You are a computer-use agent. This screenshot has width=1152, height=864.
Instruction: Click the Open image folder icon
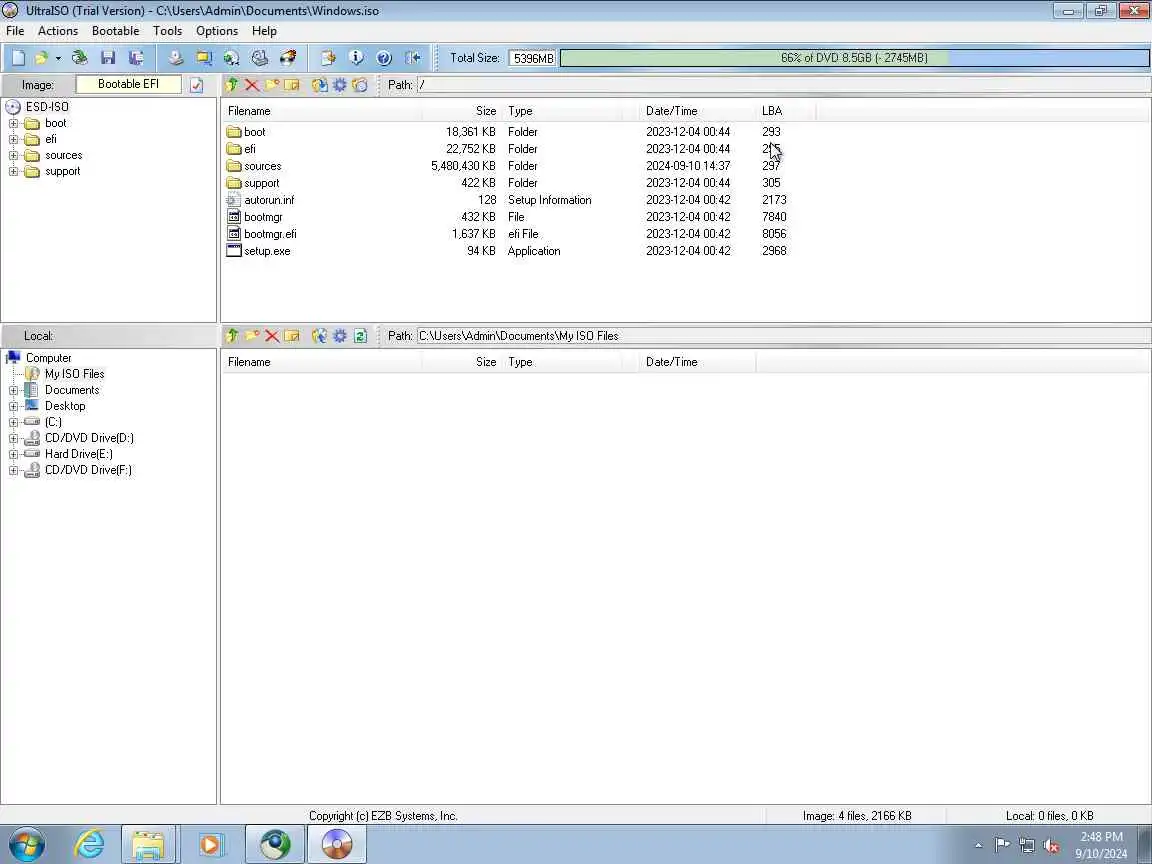42,58
